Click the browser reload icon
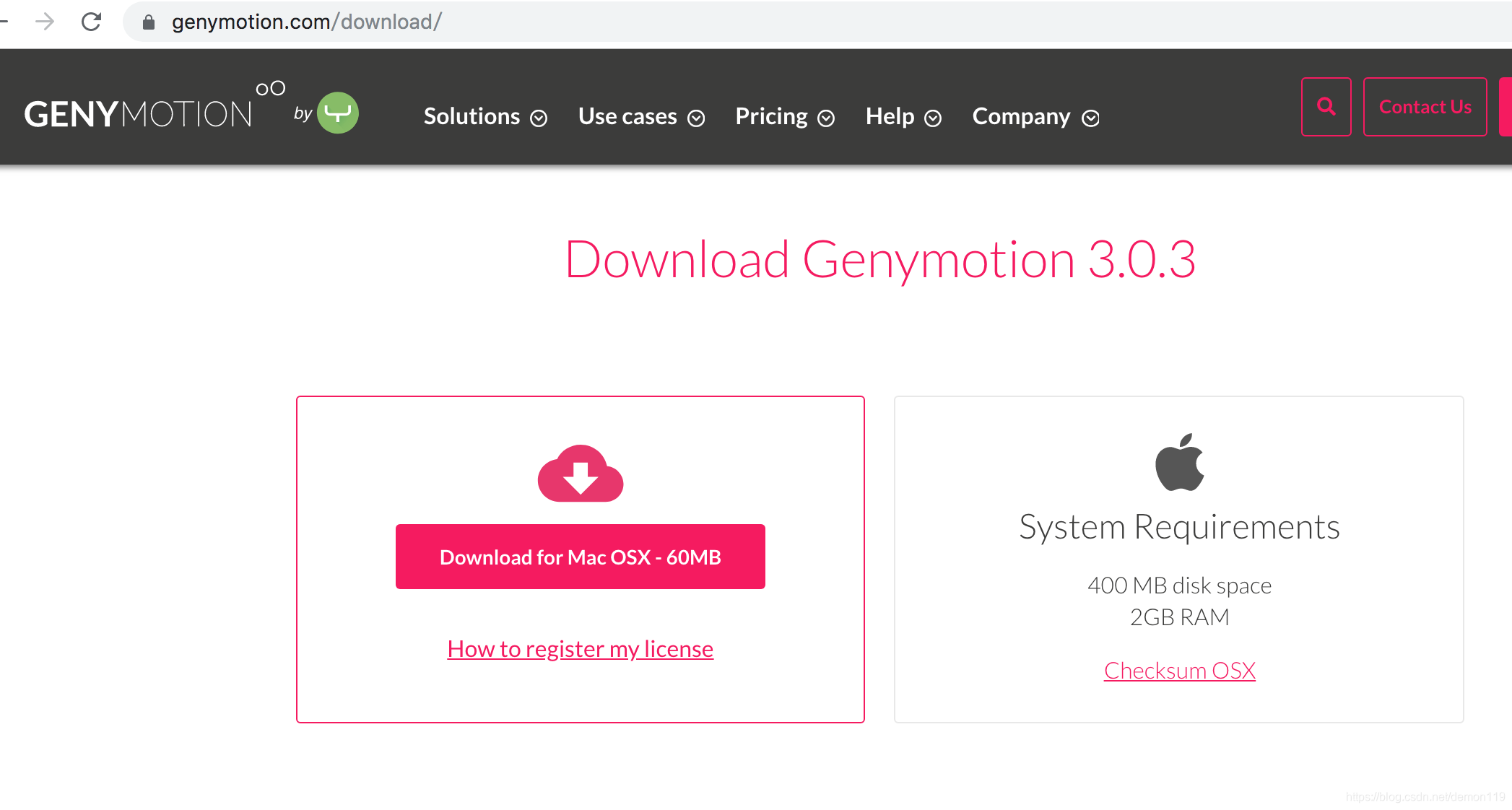 [91, 22]
